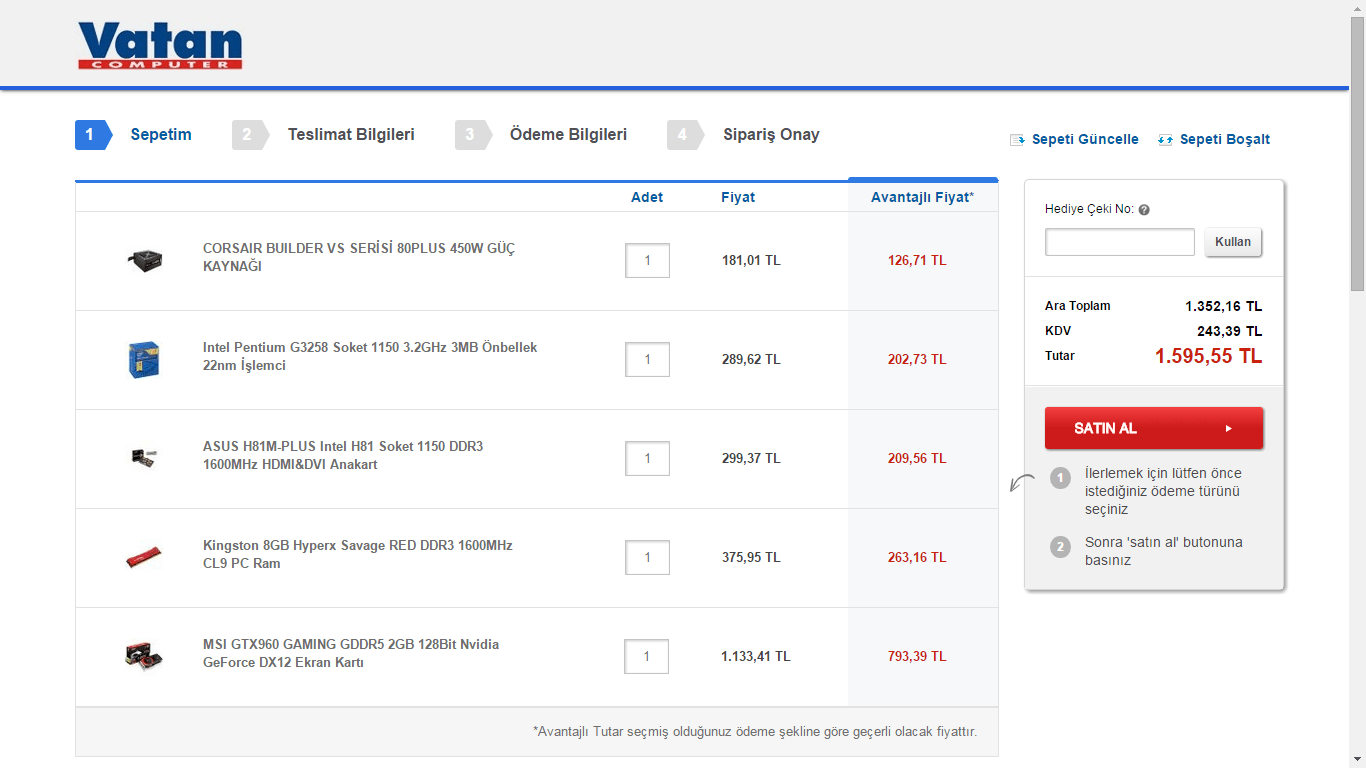
Task: Open the MSI GTX960 graphics card image
Action: point(144,656)
